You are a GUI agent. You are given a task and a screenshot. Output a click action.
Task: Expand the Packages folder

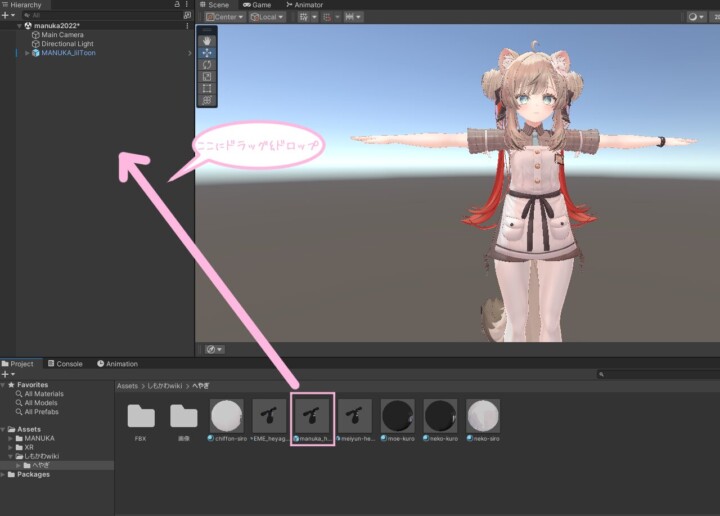3,474
